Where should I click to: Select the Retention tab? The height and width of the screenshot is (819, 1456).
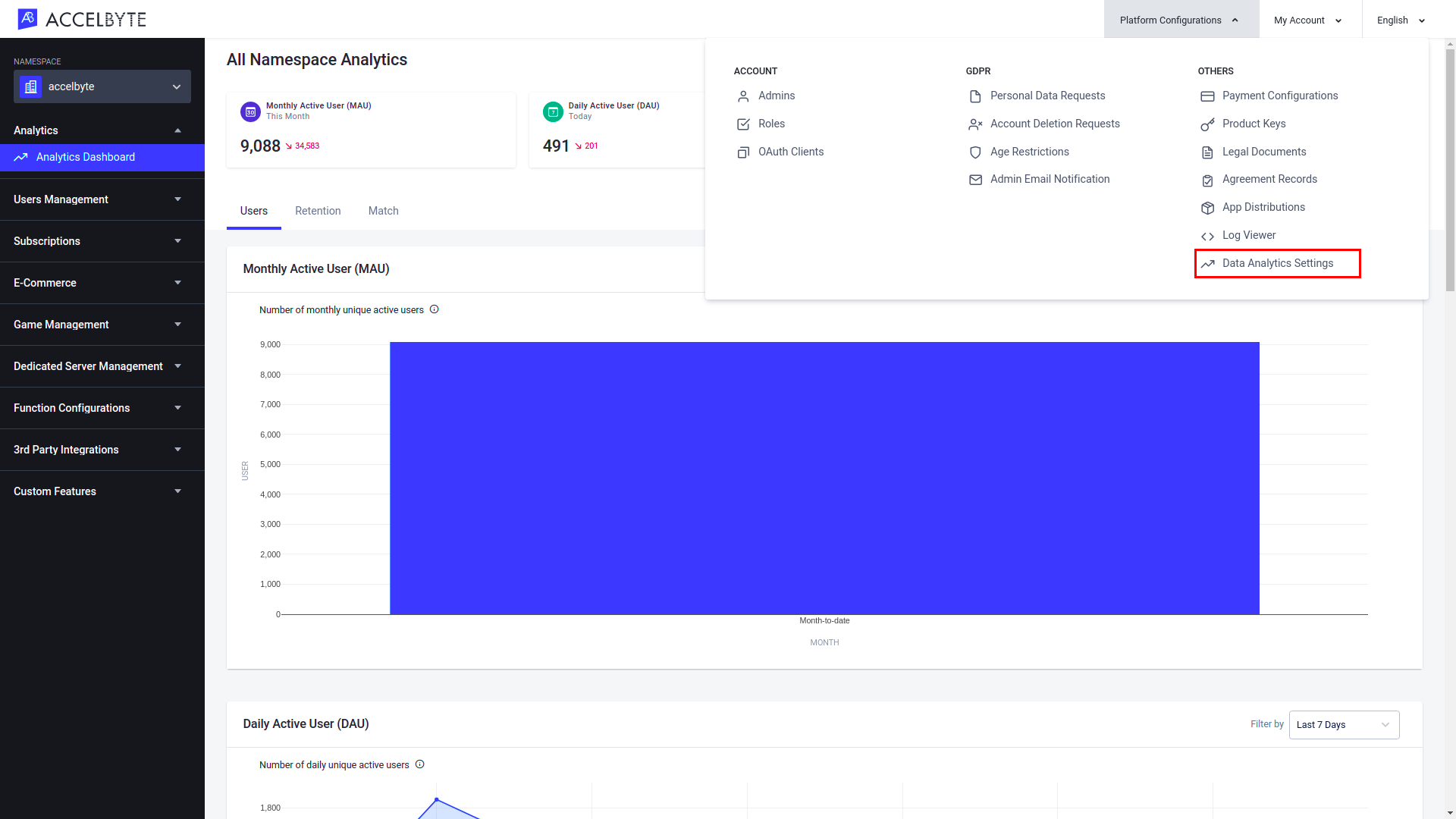[x=317, y=210]
